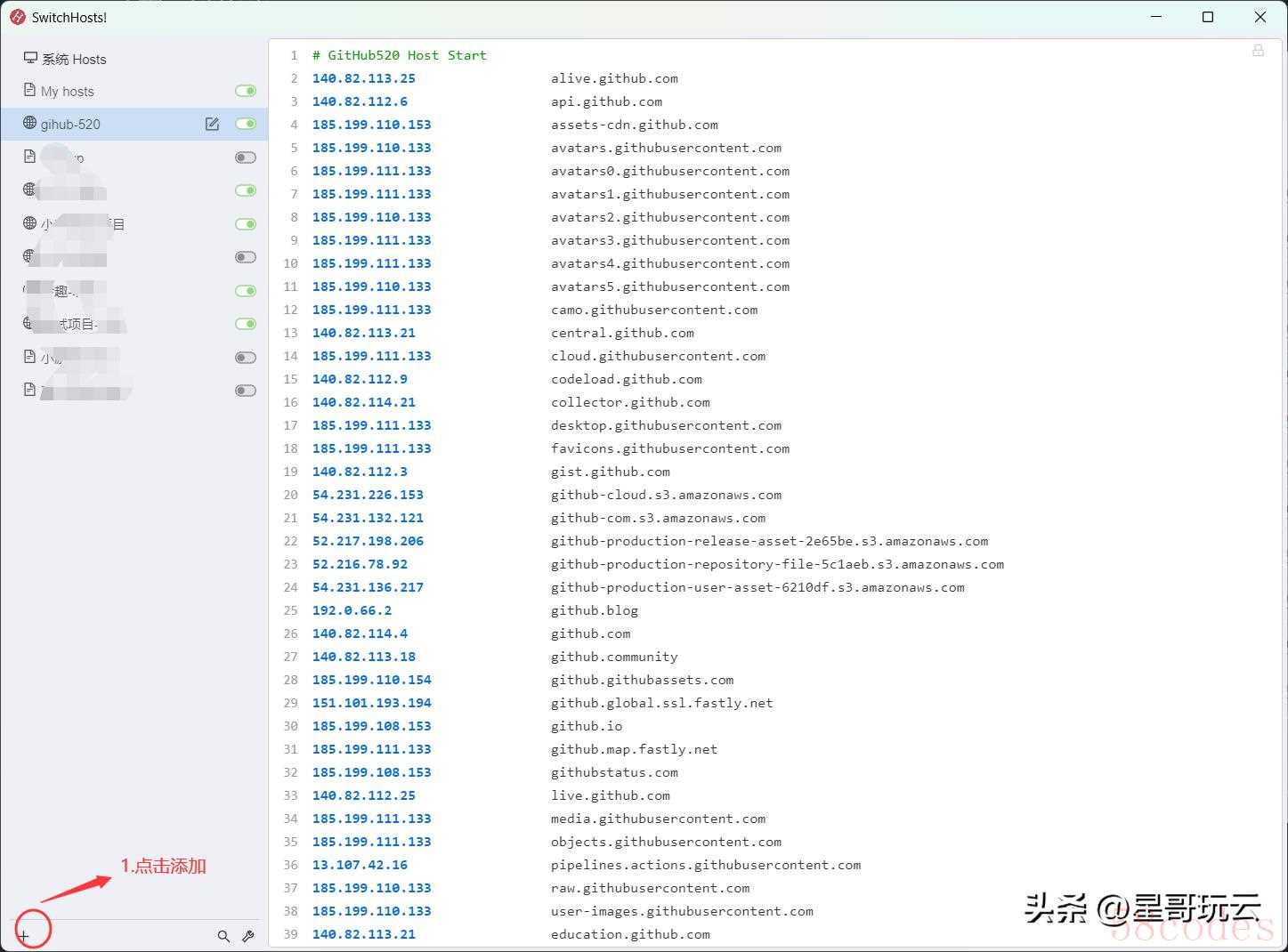This screenshot has width=1288, height=952.
Task: Click comment line # GitHub520 Host Start
Action: tap(399, 55)
